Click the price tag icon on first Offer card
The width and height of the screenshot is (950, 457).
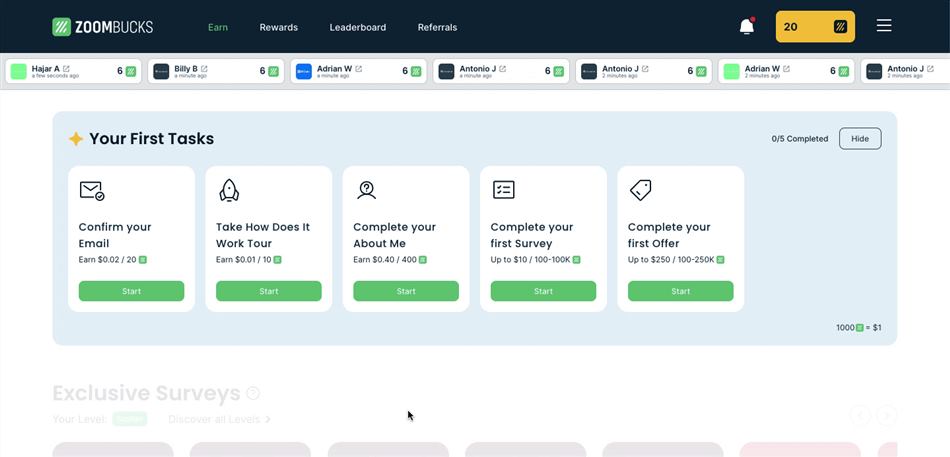[x=640, y=190]
